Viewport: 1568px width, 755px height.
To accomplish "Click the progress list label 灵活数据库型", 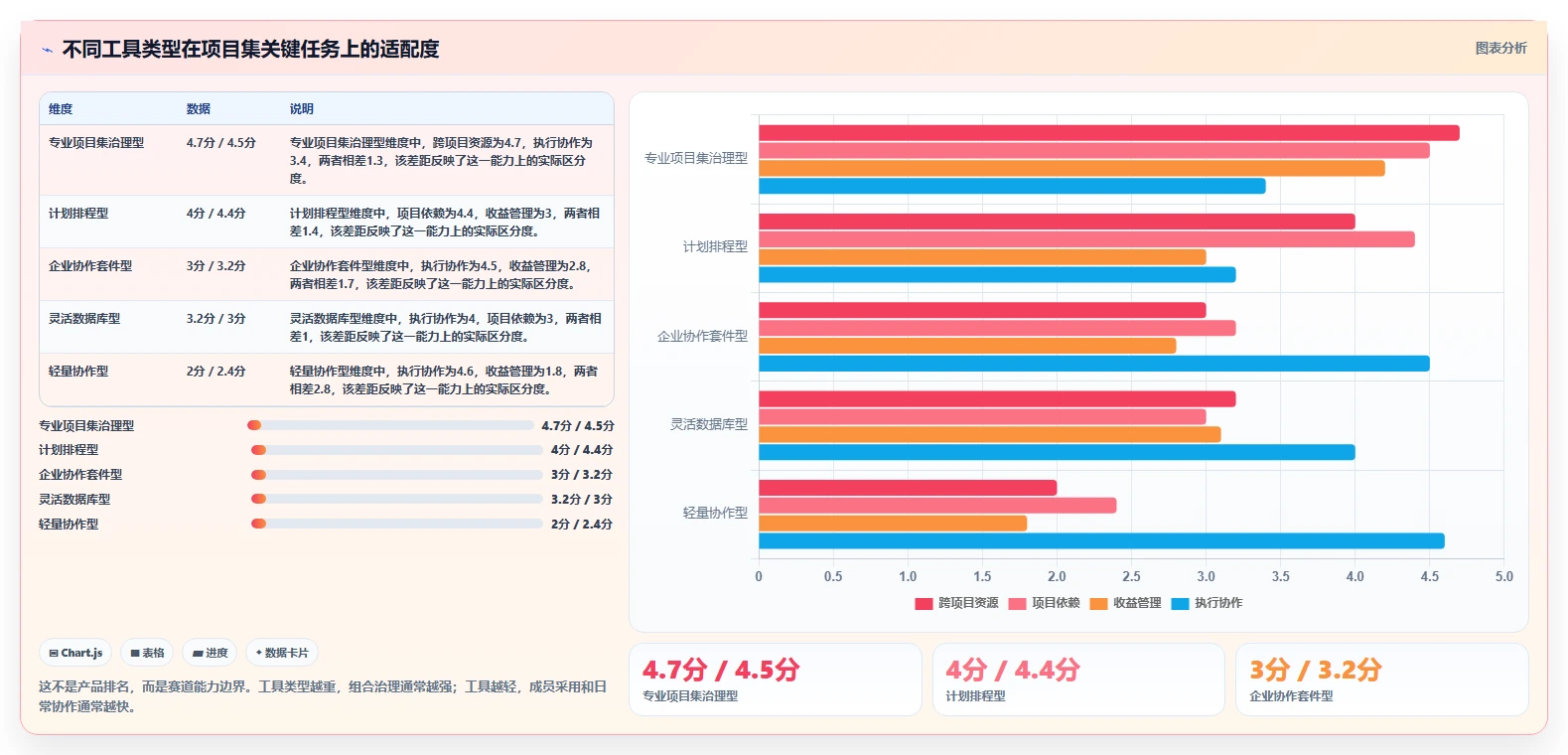I will tap(74, 500).
